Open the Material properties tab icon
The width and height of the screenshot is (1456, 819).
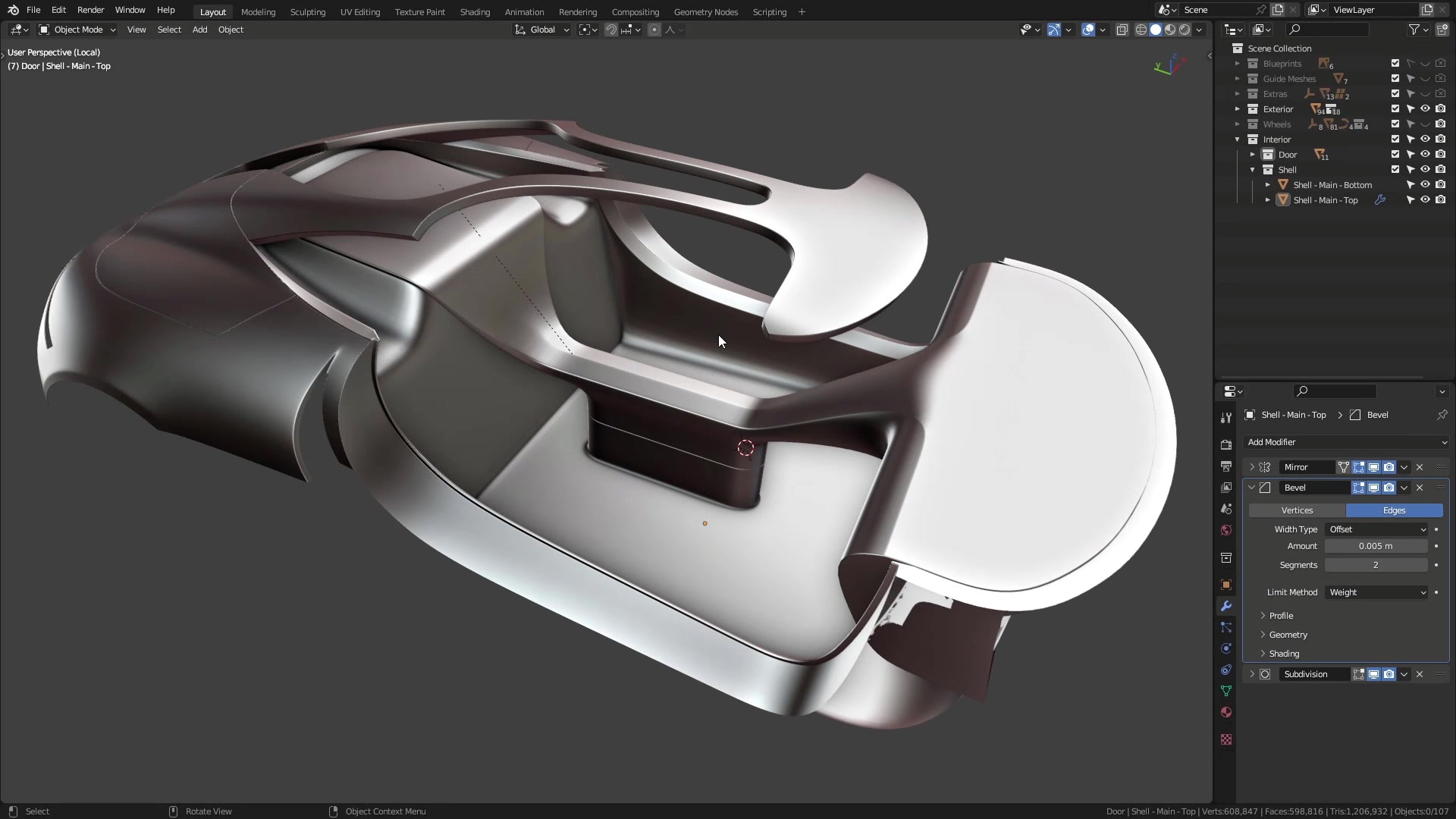1225,712
